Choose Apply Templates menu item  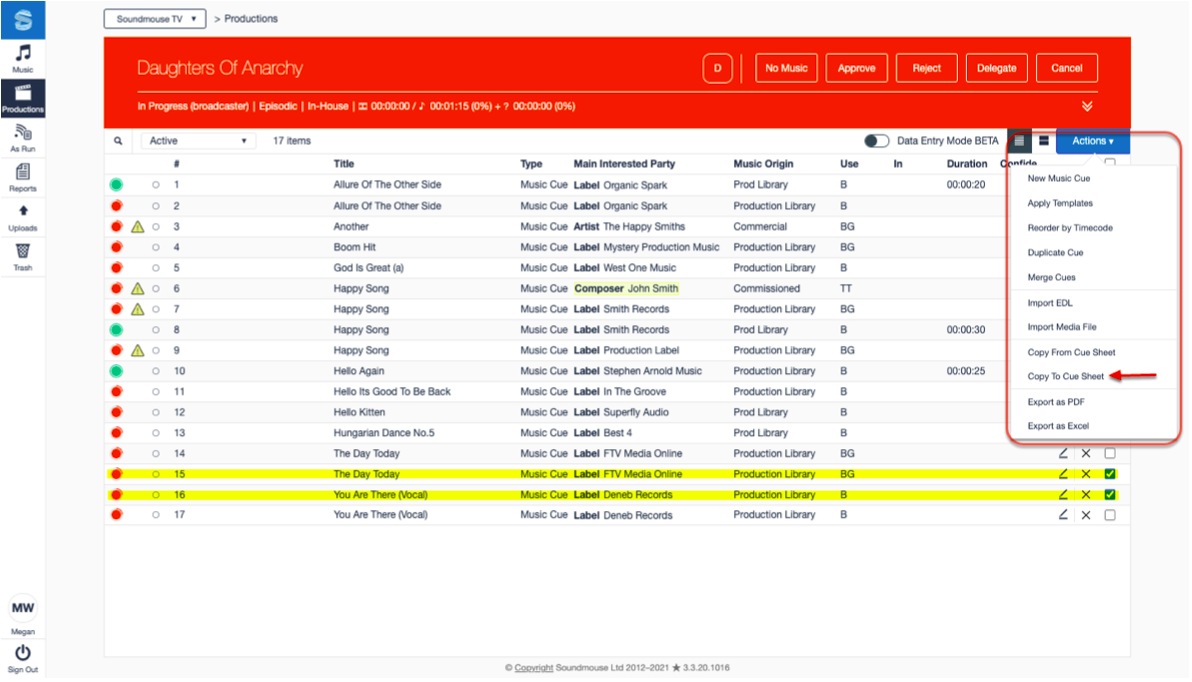tap(1060, 203)
